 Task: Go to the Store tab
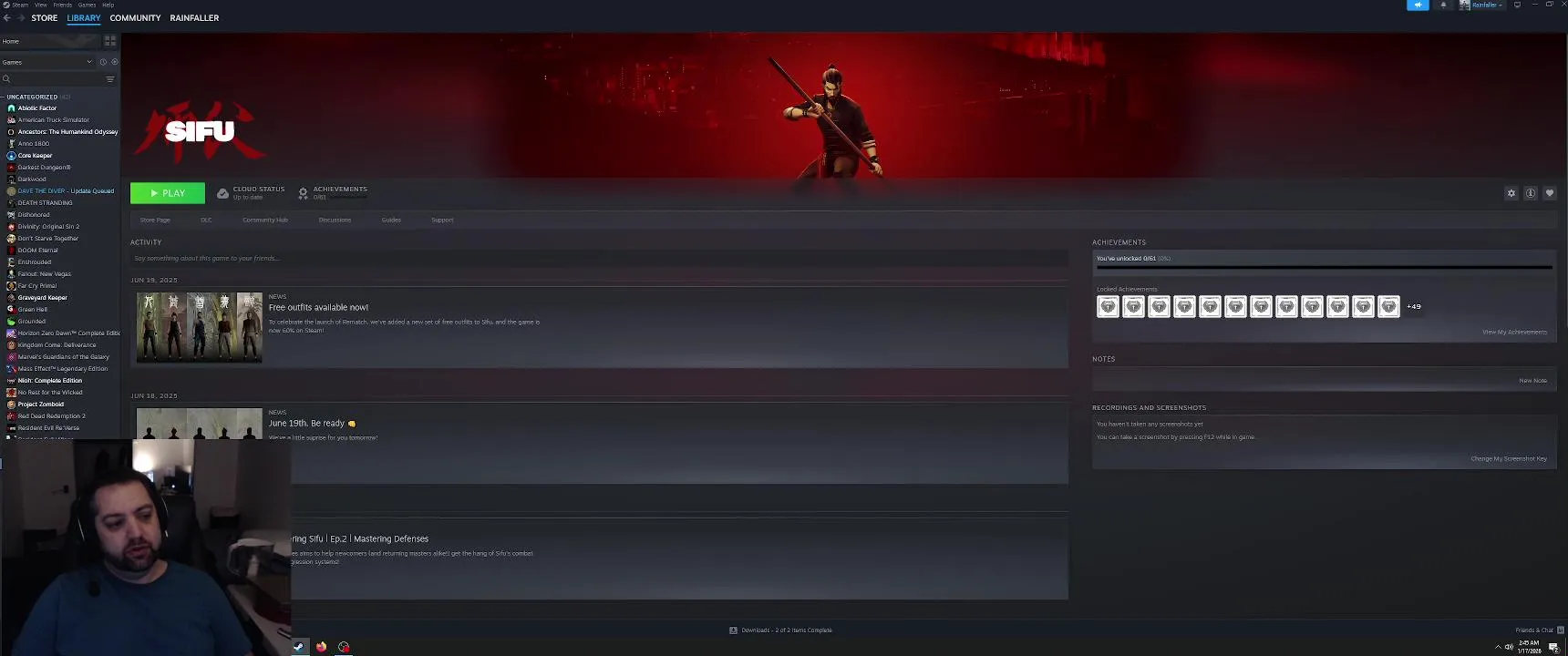[45, 17]
